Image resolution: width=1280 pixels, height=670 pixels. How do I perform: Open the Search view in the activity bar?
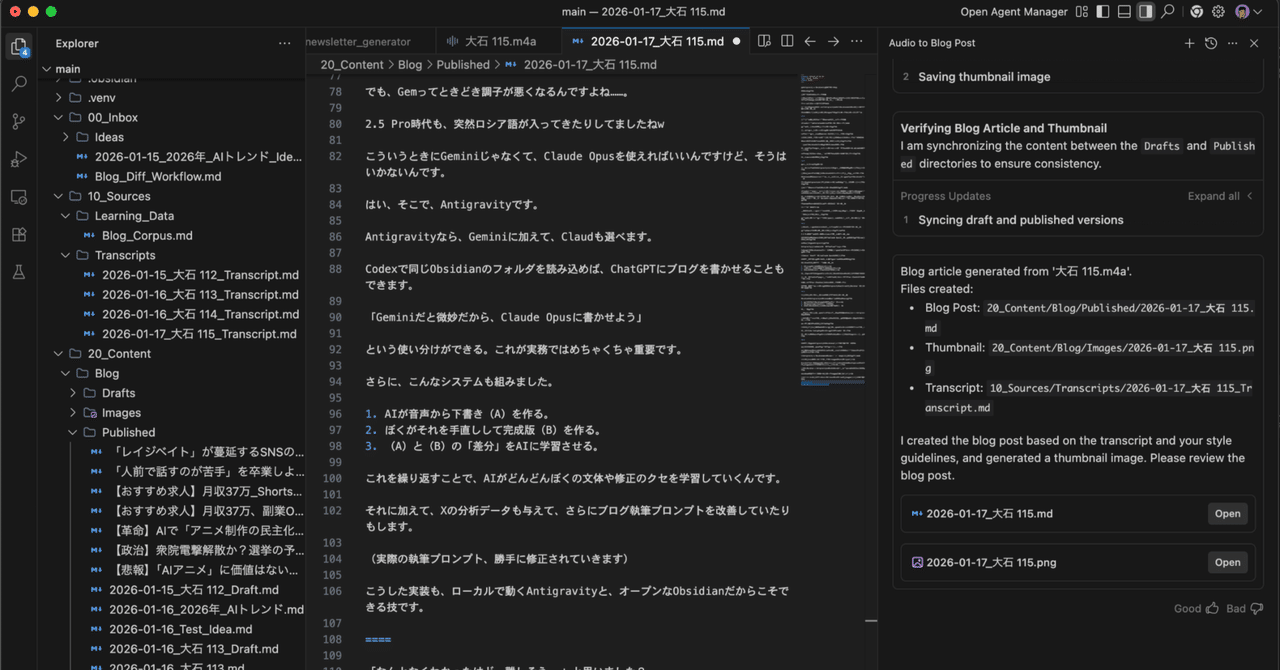tap(18, 84)
